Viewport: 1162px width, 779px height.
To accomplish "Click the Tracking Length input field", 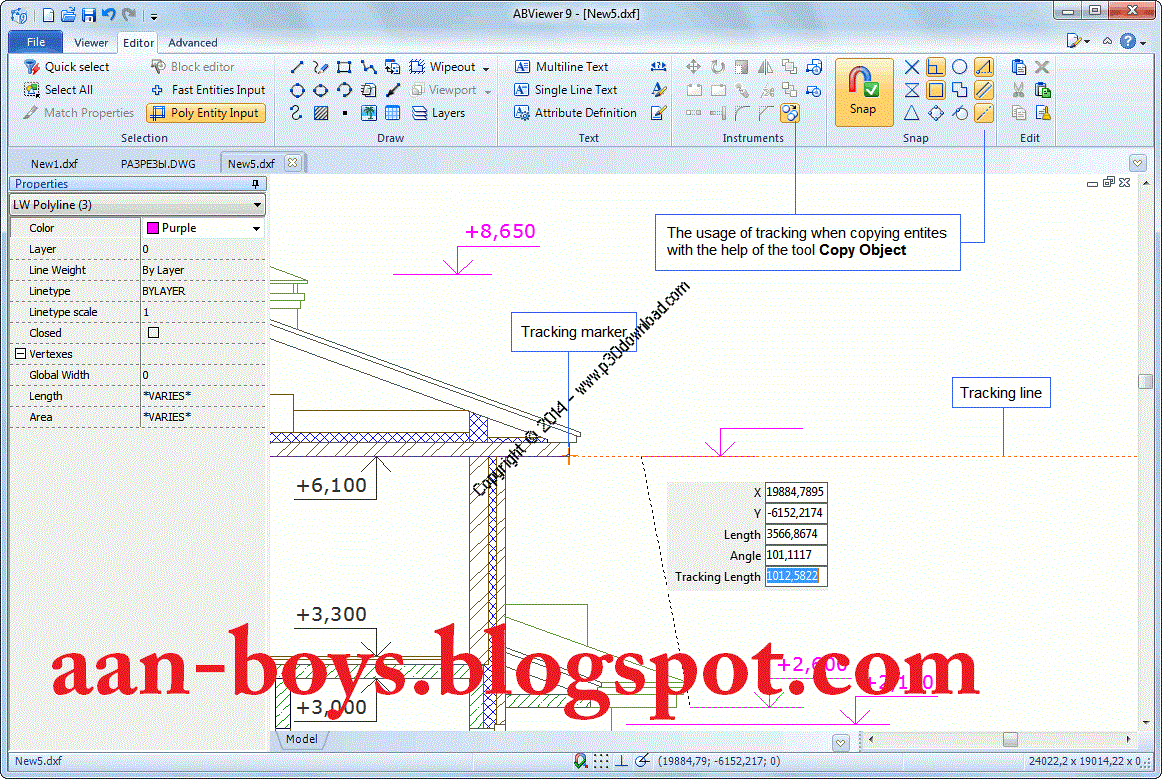I will (x=795, y=576).
